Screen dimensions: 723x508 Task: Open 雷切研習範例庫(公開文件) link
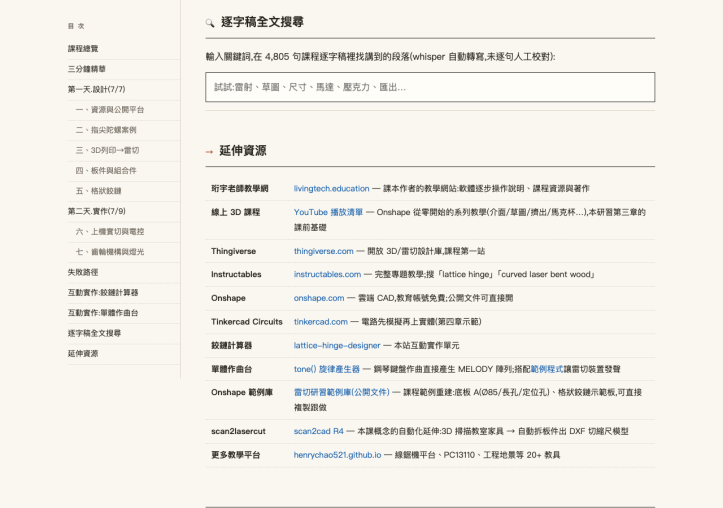point(342,392)
